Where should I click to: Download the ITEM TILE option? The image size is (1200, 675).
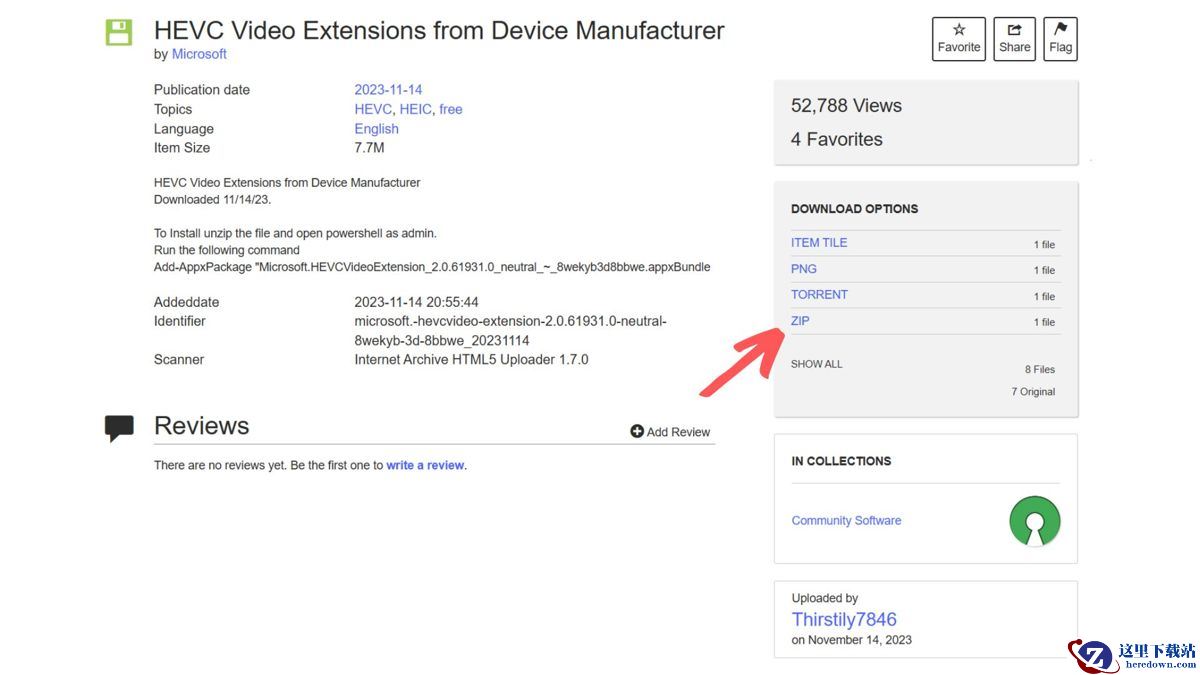[x=819, y=243]
